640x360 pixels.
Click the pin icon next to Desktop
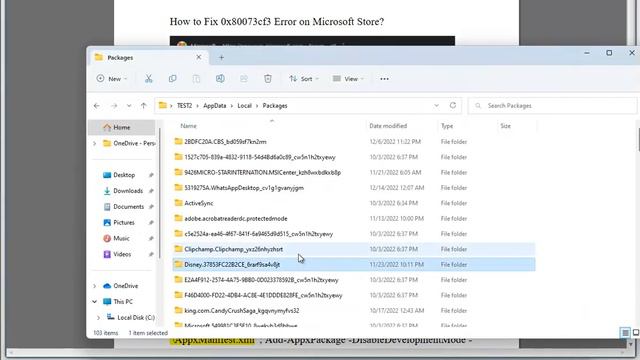(x=151, y=175)
